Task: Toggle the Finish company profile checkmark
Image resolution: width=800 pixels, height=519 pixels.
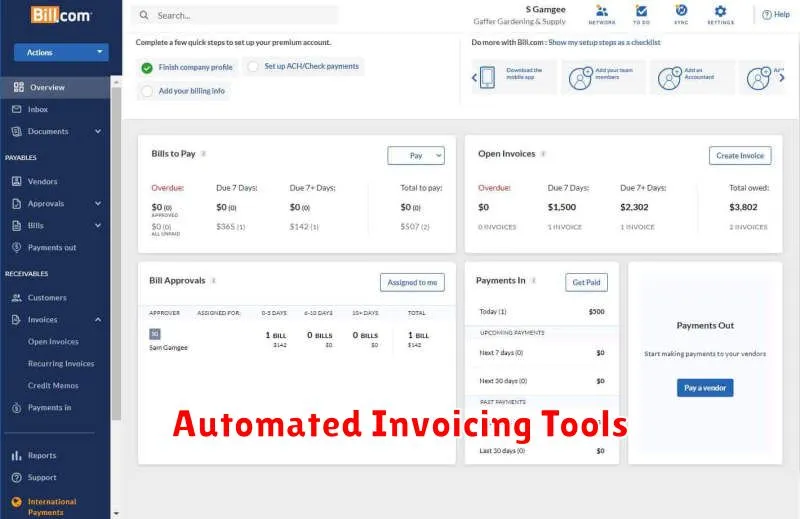Action: [147, 68]
